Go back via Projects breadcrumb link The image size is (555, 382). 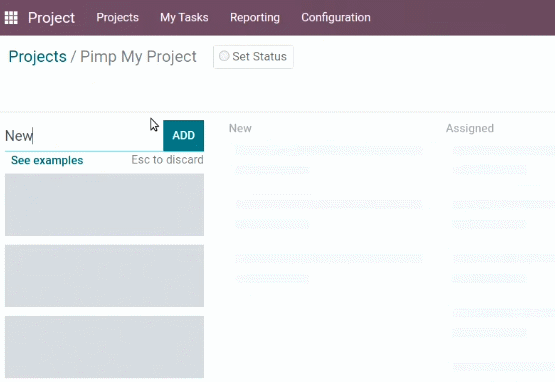coord(38,57)
